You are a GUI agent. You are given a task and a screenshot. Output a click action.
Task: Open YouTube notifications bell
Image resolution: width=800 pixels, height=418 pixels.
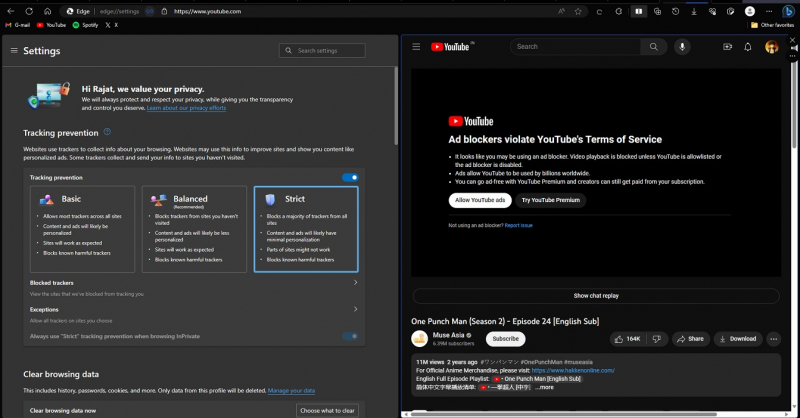747,47
